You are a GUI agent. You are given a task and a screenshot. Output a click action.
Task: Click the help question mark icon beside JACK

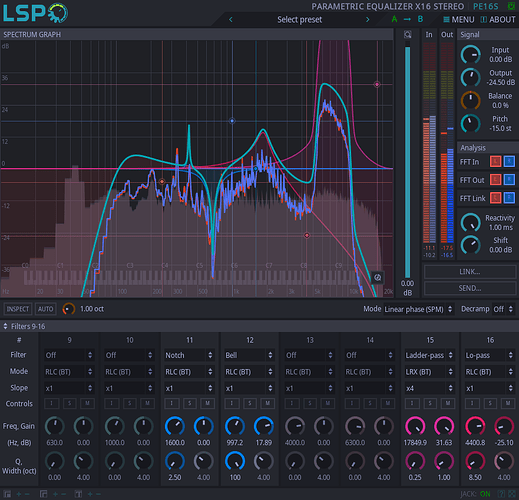click(501, 494)
